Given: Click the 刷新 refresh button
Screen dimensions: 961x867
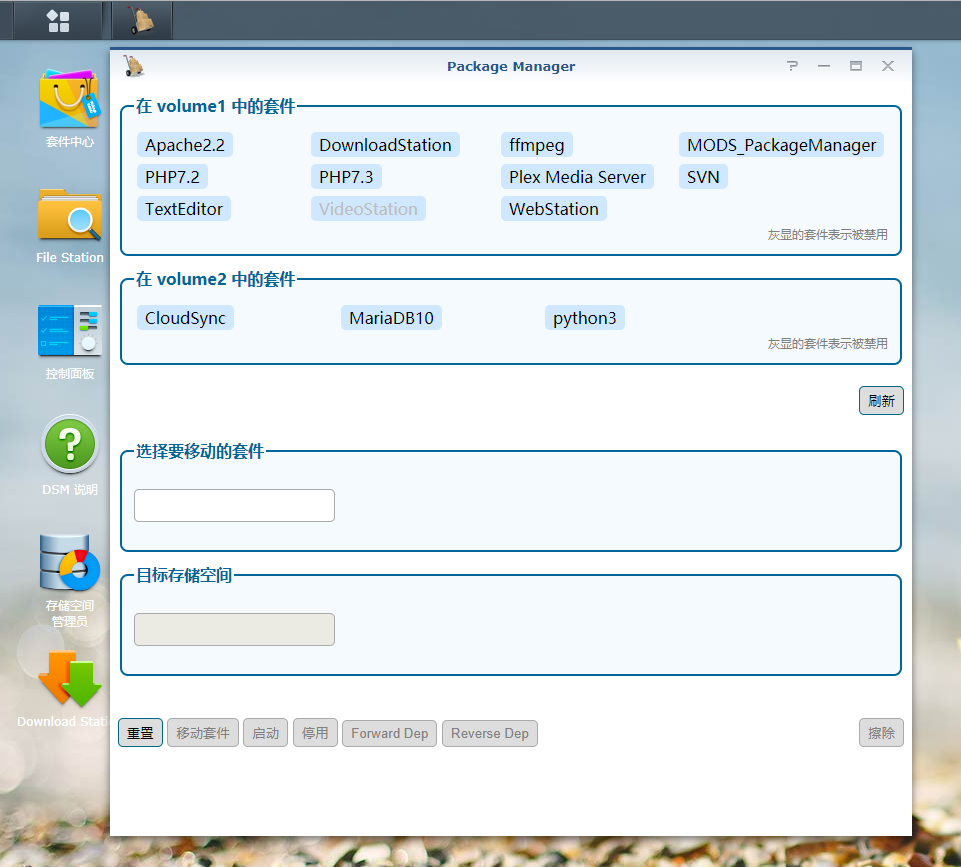Looking at the screenshot, I should [x=881, y=401].
